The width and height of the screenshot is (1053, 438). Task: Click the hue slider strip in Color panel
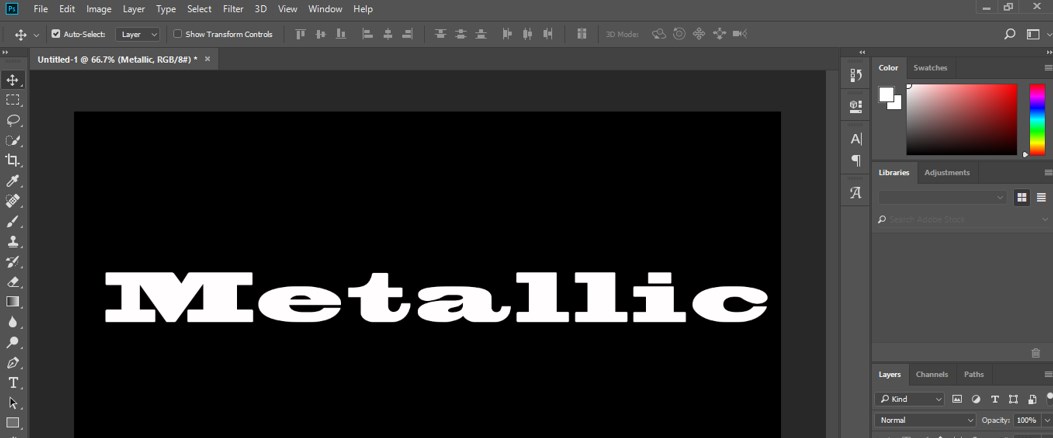coord(1038,120)
